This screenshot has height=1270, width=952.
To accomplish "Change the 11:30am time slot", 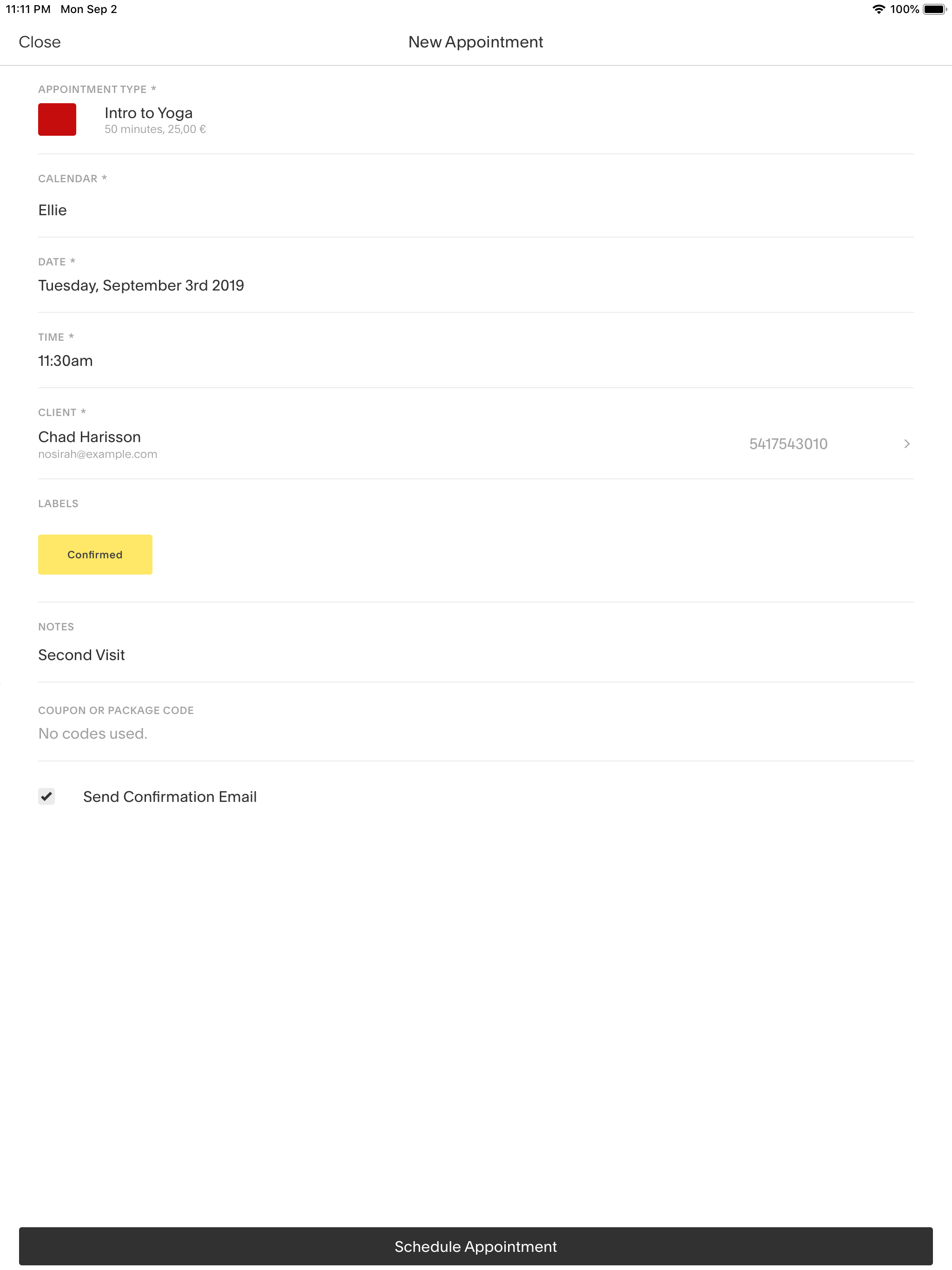I will coord(66,361).
